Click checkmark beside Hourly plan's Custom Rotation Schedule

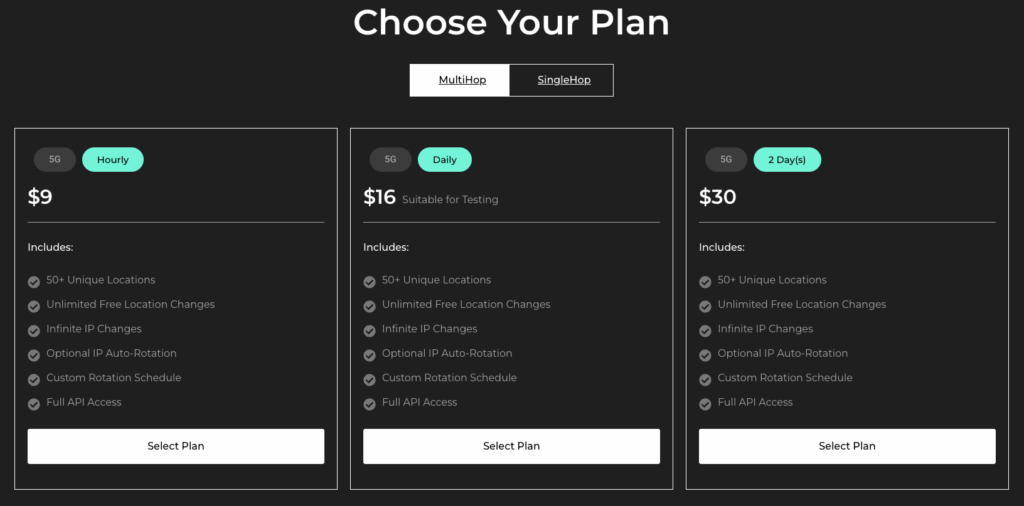point(34,380)
